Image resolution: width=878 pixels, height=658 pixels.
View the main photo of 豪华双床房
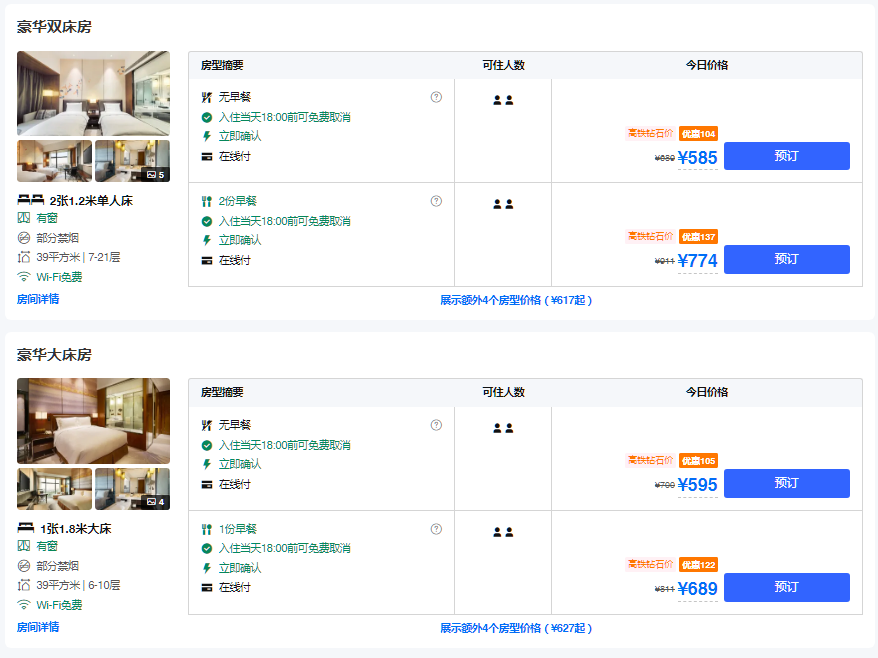[x=93, y=94]
